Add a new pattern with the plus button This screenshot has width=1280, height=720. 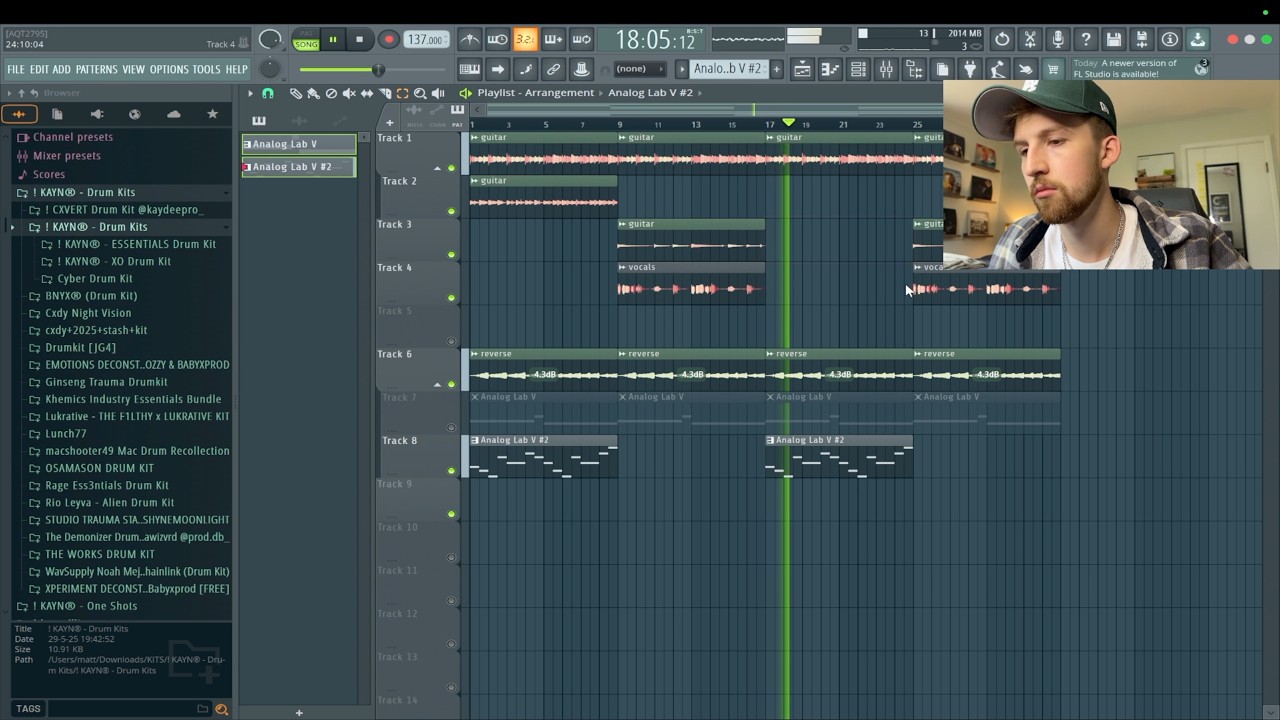[x=776, y=69]
